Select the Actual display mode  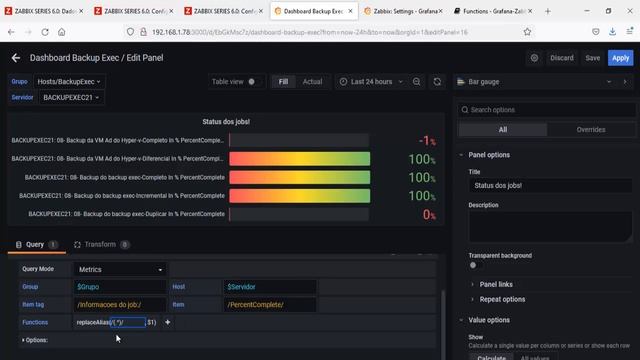pyautogui.click(x=312, y=82)
